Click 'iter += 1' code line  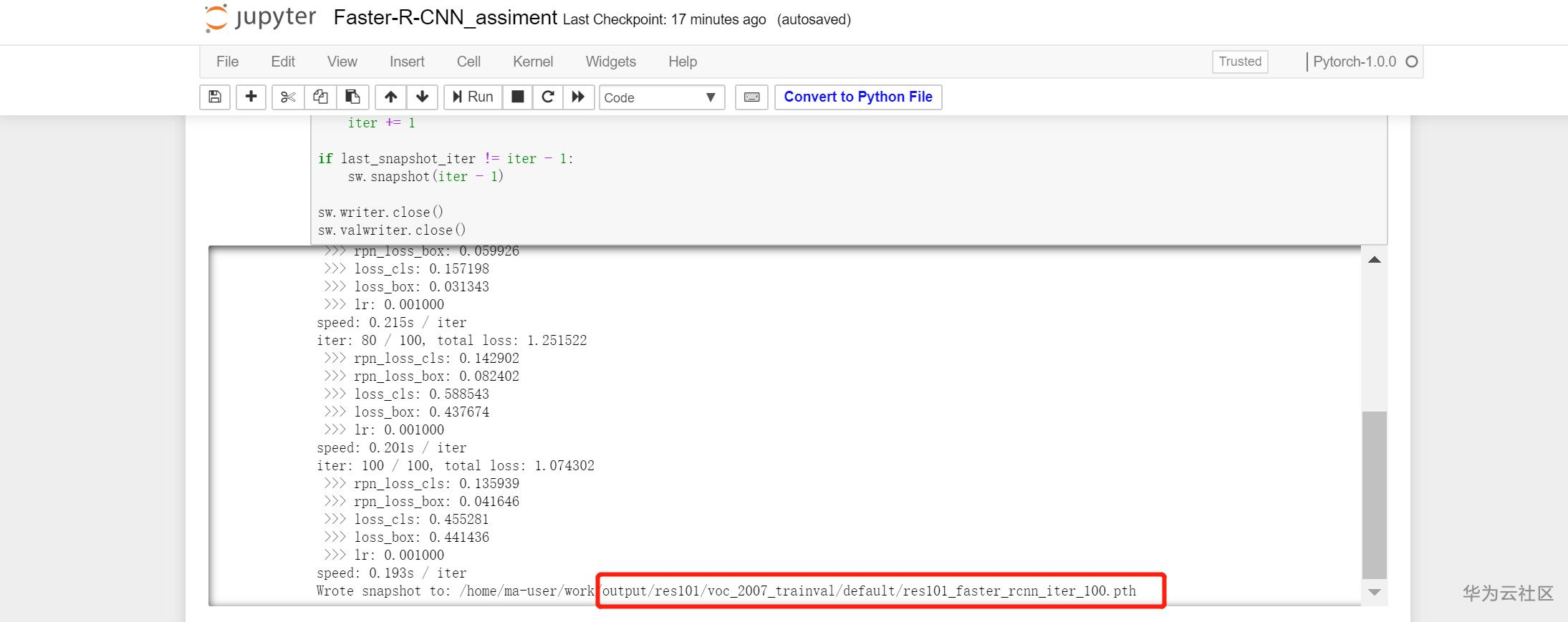coord(381,123)
